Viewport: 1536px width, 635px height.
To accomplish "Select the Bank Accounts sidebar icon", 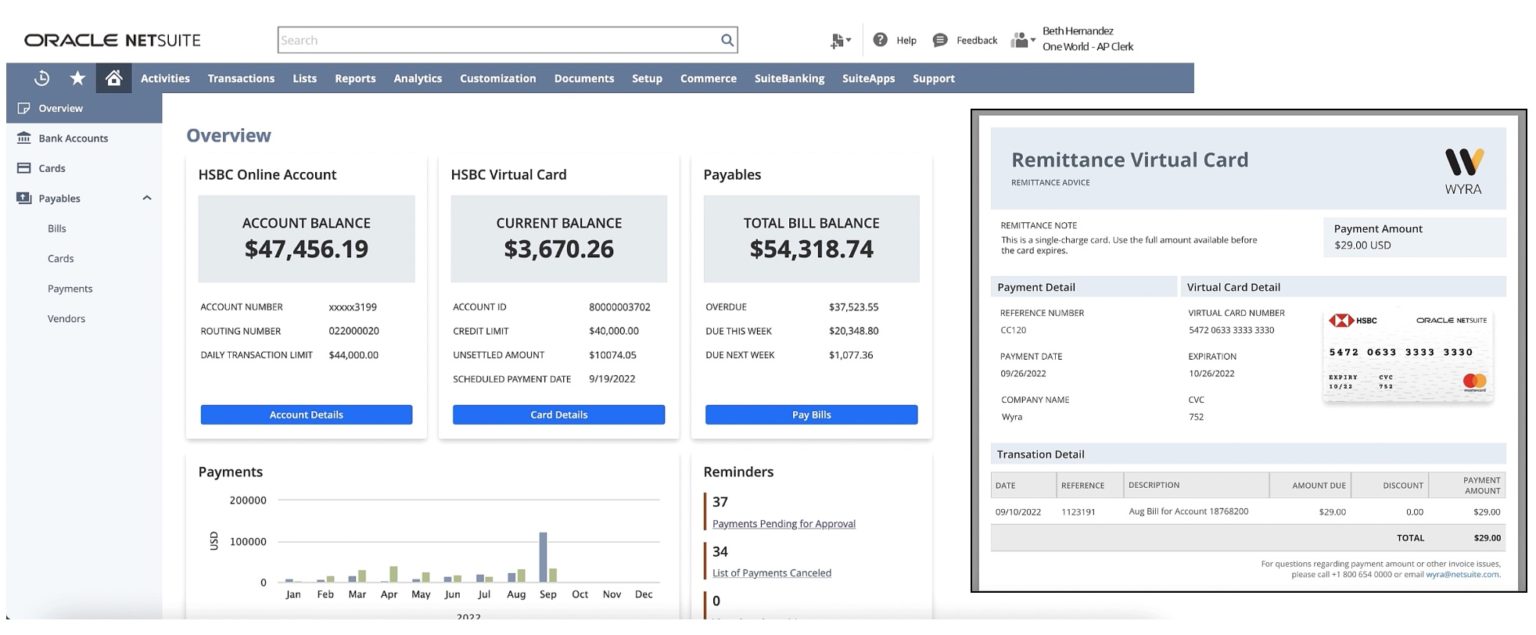I will (22, 138).
